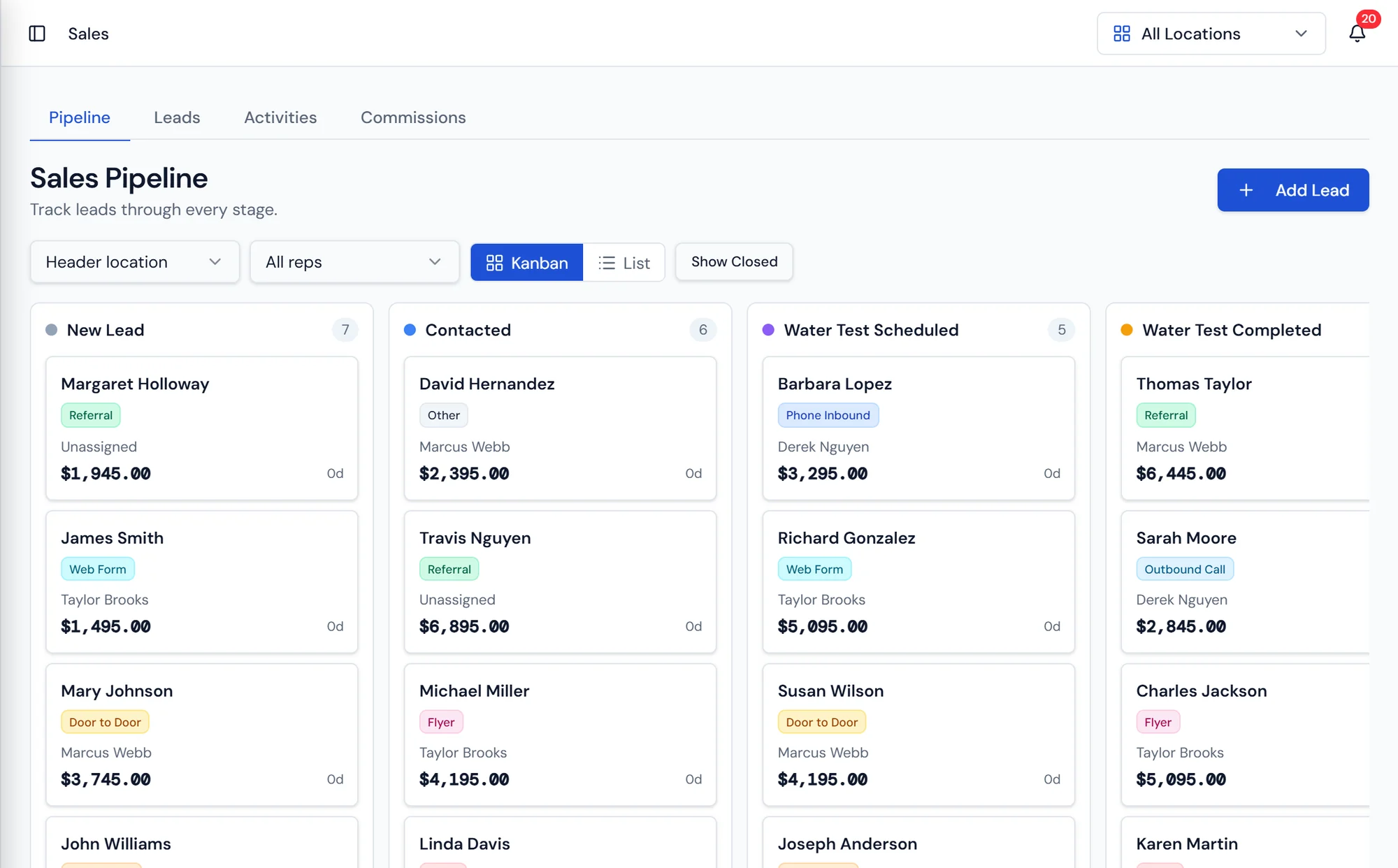This screenshot has height=868, width=1398.
Task: Click Phone Inbound tag on Barbara Lopez
Action: pyautogui.click(x=828, y=415)
